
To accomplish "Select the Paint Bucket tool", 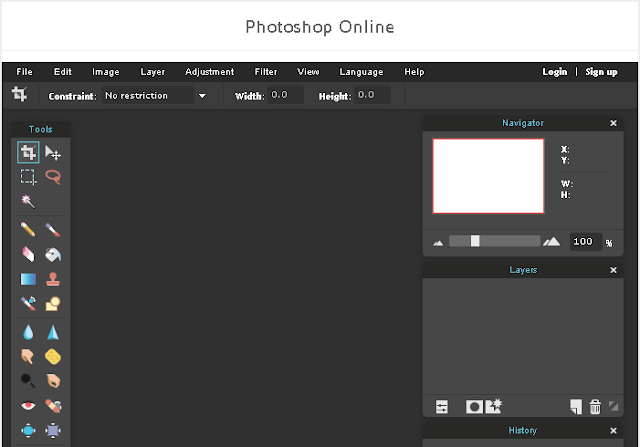I will [53, 254].
